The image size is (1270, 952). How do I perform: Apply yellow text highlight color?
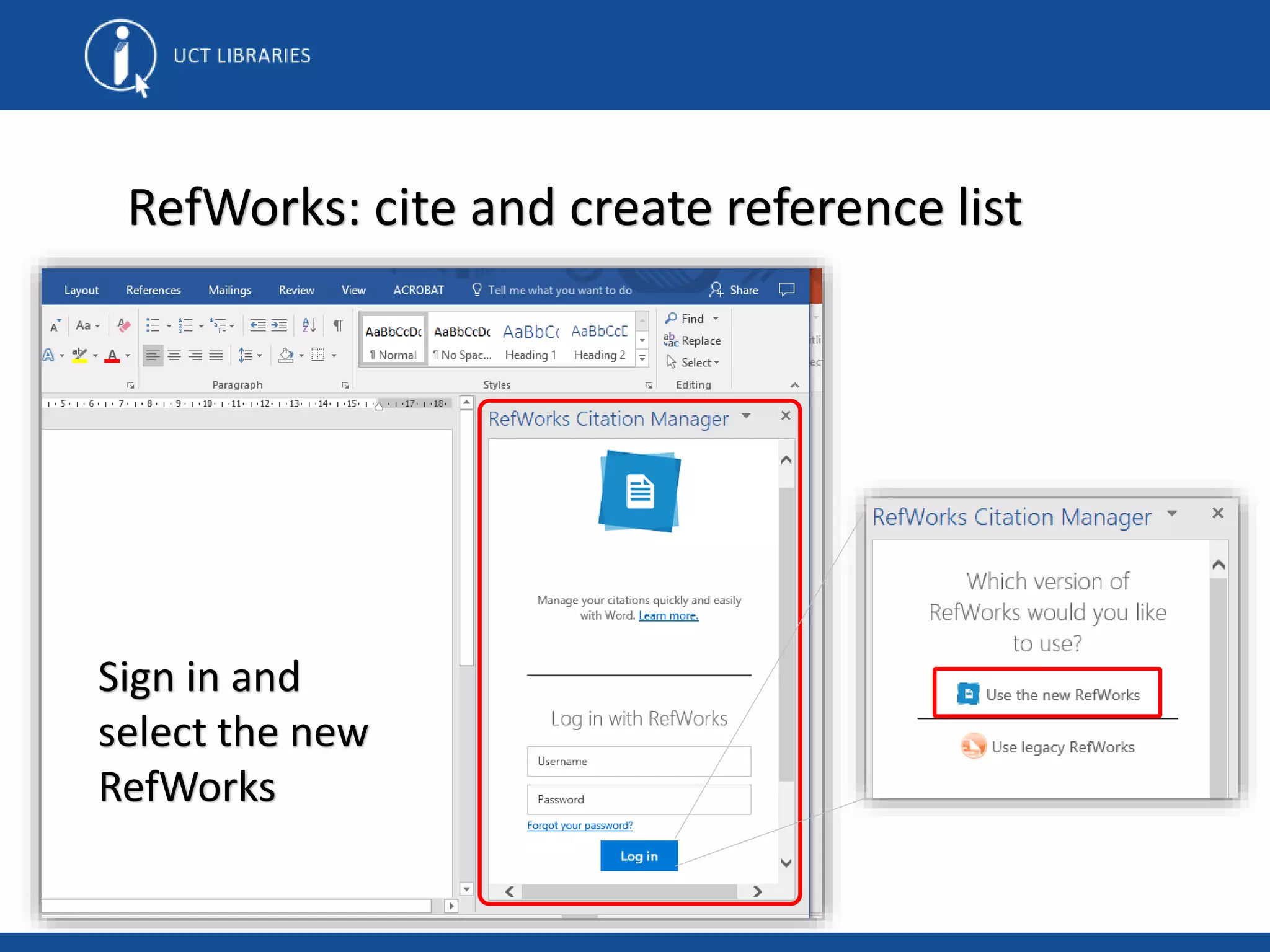click(x=79, y=355)
